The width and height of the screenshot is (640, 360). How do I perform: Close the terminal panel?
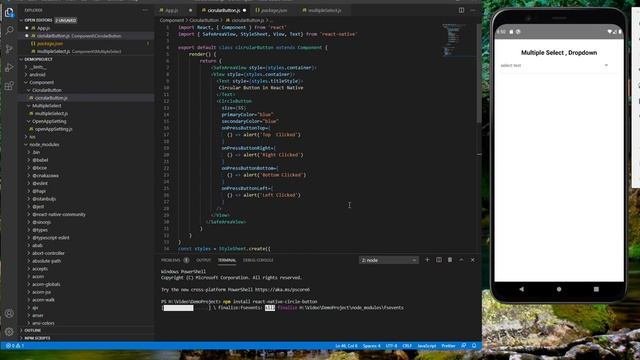pos(473,260)
